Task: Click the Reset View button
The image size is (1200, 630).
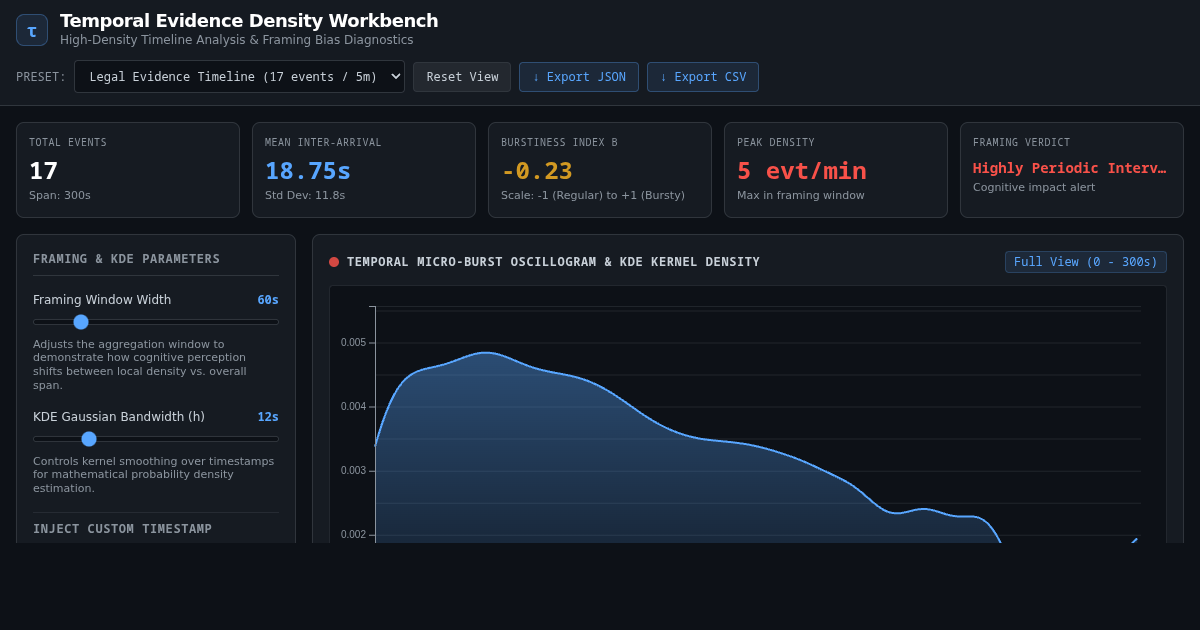Action: (462, 77)
